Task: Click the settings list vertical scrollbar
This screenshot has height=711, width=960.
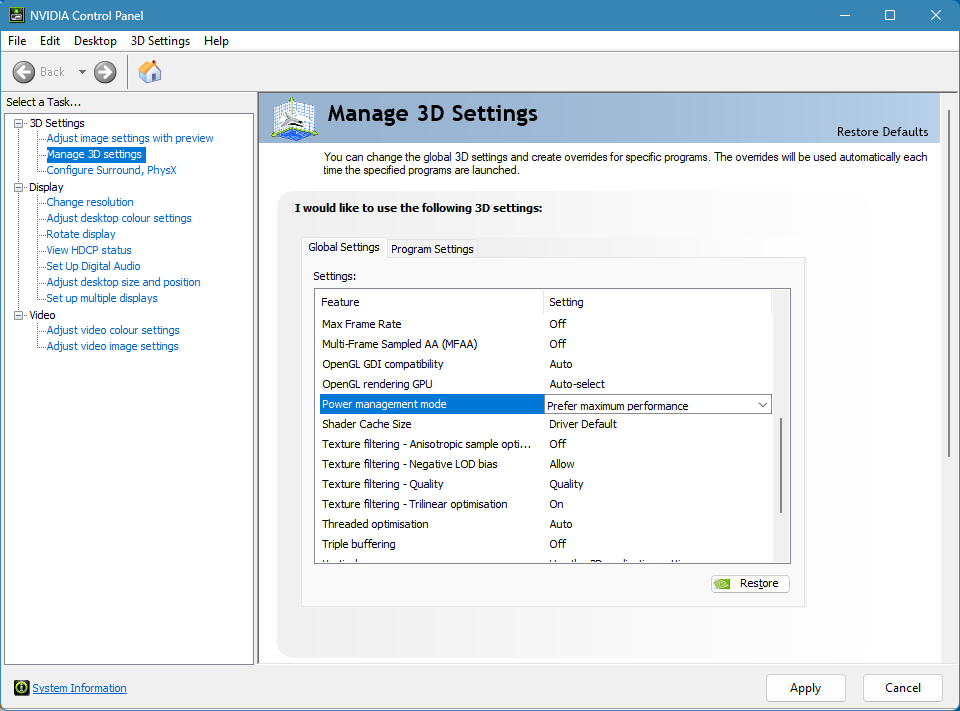Action: (x=782, y=466)
